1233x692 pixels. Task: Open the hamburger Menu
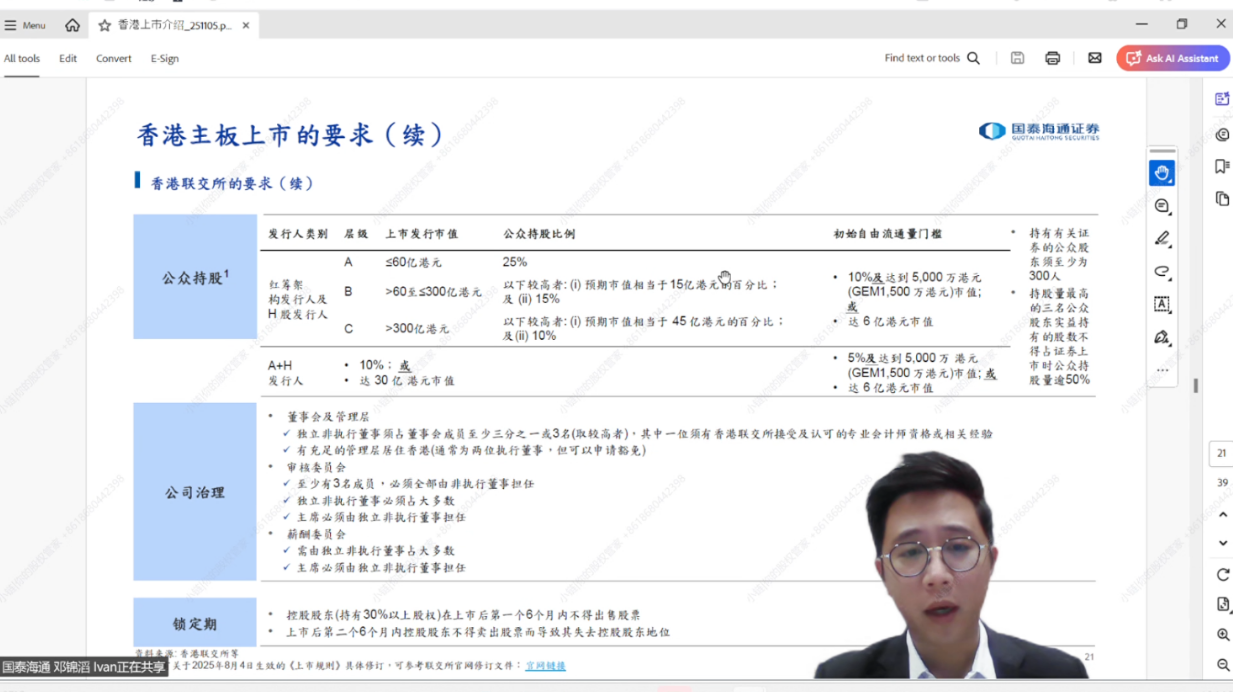(x=25, y=25)
